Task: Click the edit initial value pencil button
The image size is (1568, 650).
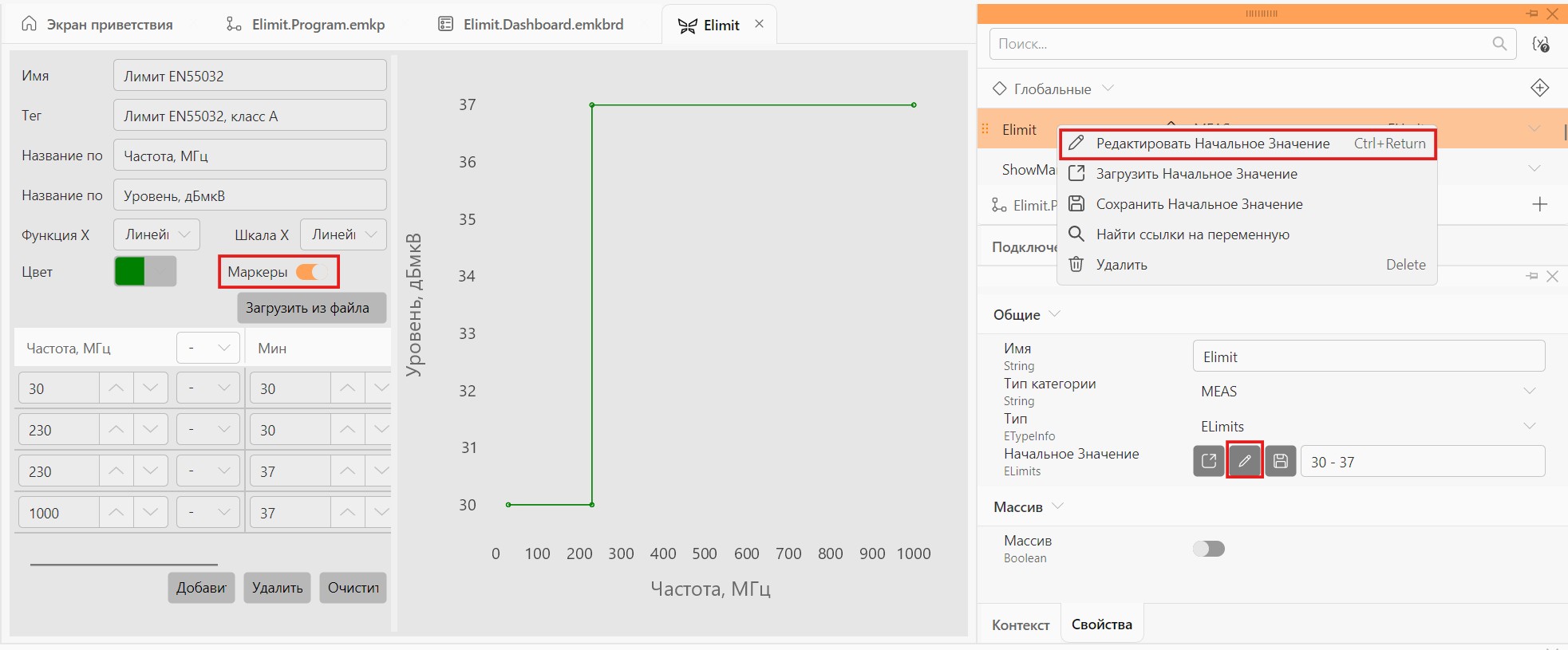Action: pos(1244,461)
